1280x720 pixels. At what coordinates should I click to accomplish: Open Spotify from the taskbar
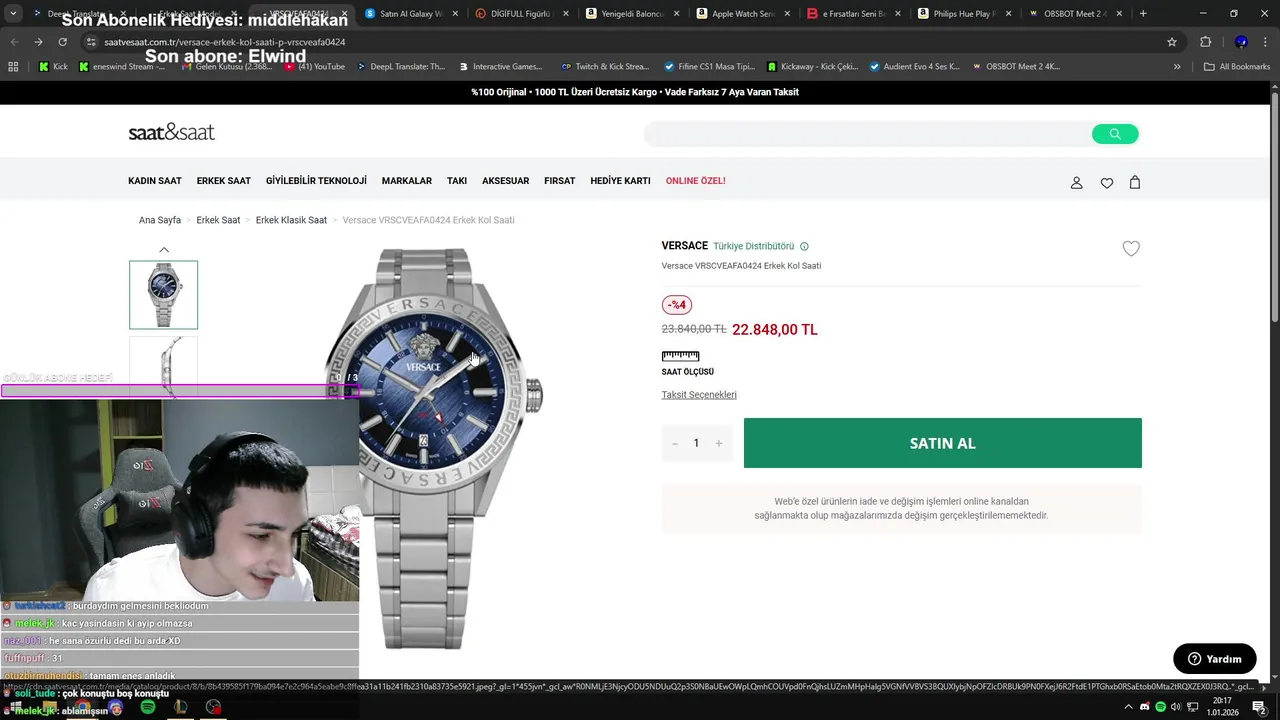148,707
